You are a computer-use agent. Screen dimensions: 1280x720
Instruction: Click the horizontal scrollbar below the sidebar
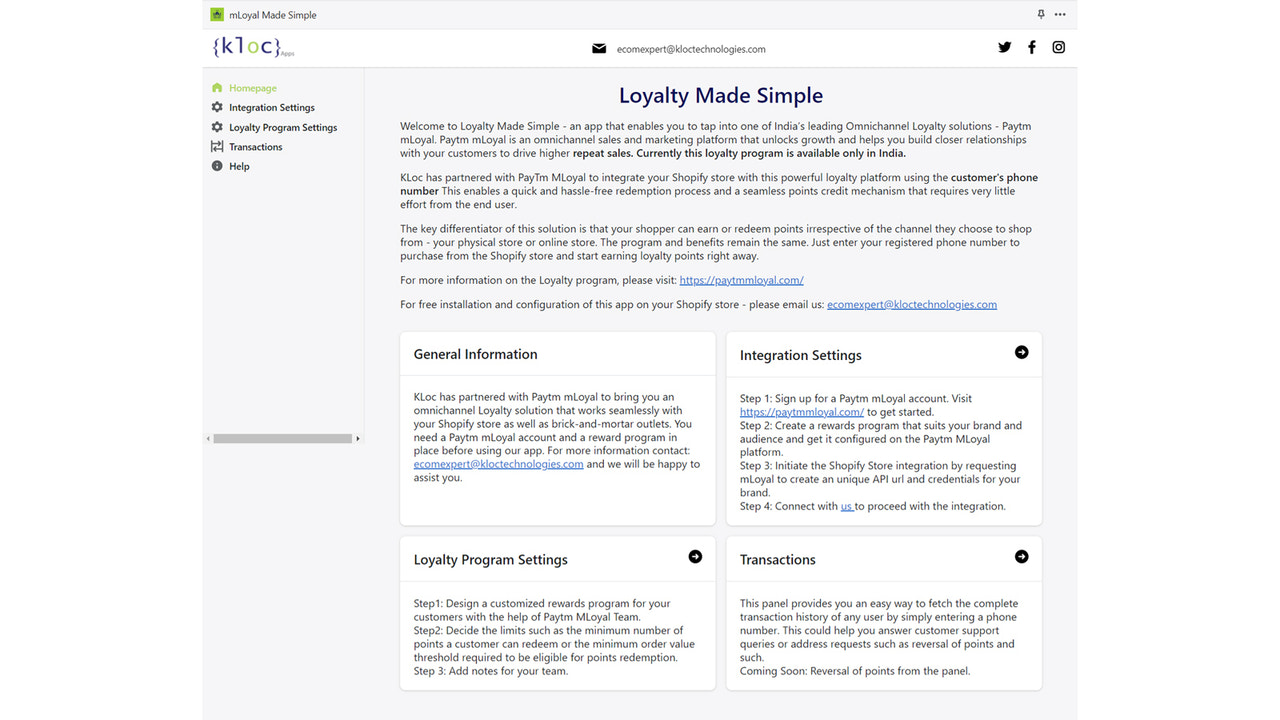point(283,438)
